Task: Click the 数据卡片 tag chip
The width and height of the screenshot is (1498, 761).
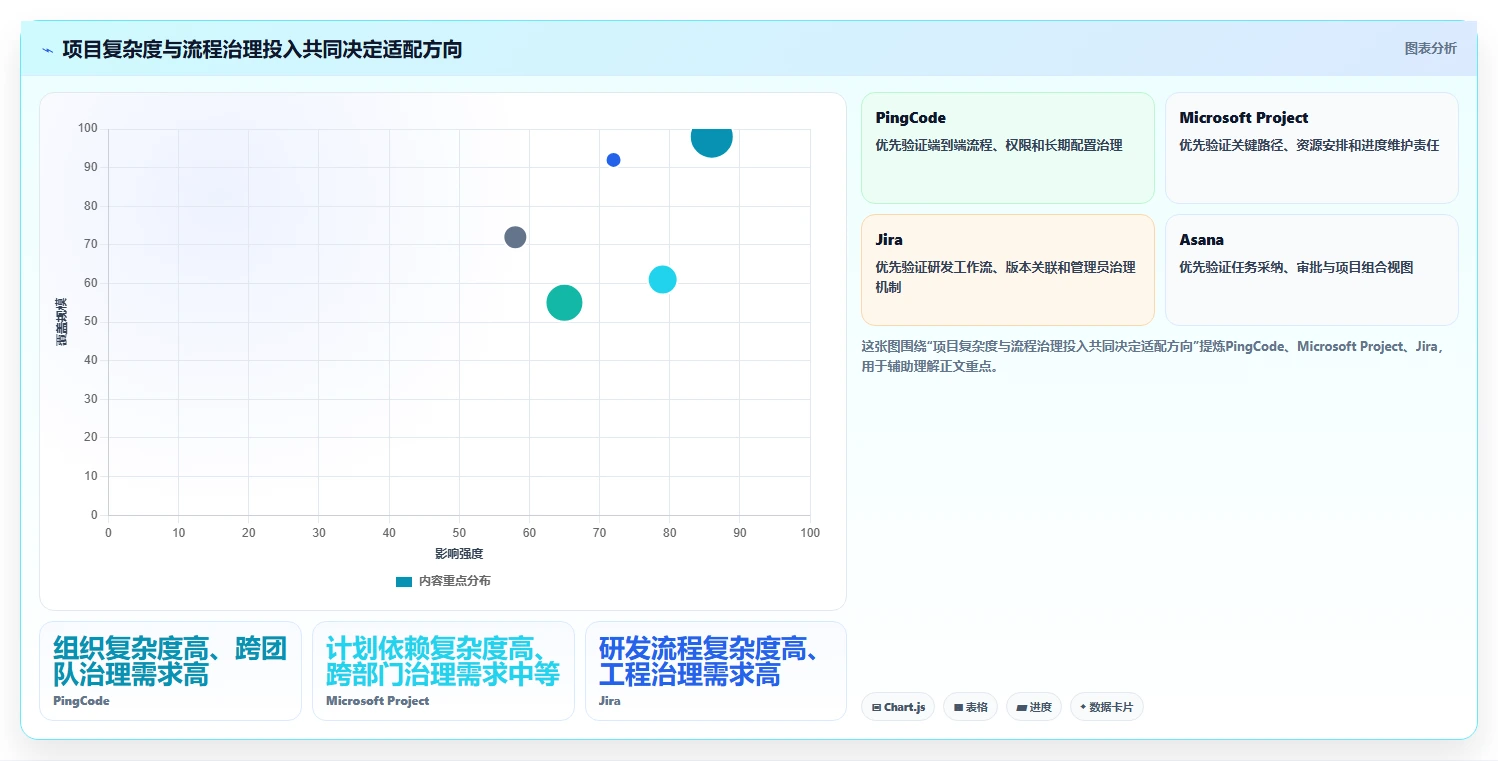Action: pyautogui.click(x=1106, y=707)
